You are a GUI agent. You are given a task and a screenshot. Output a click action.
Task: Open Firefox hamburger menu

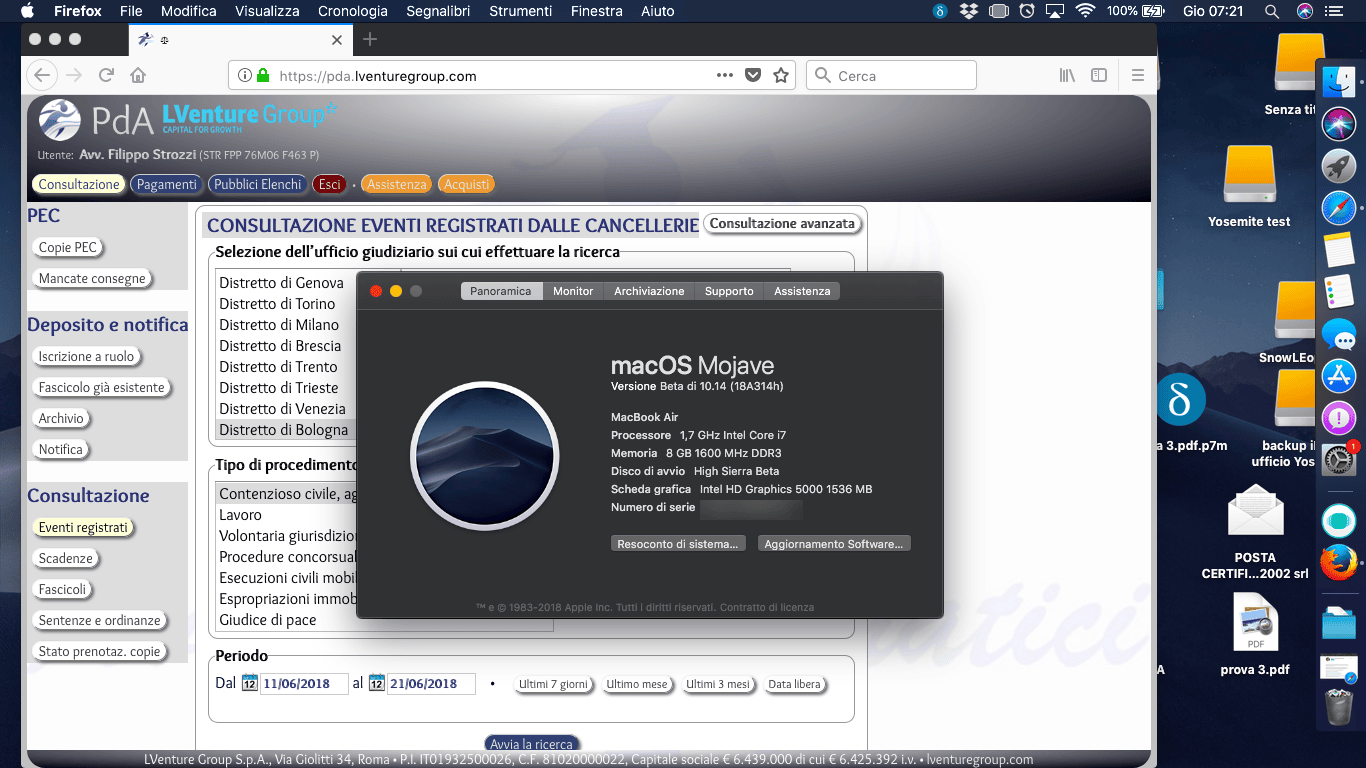point(1138,75)
